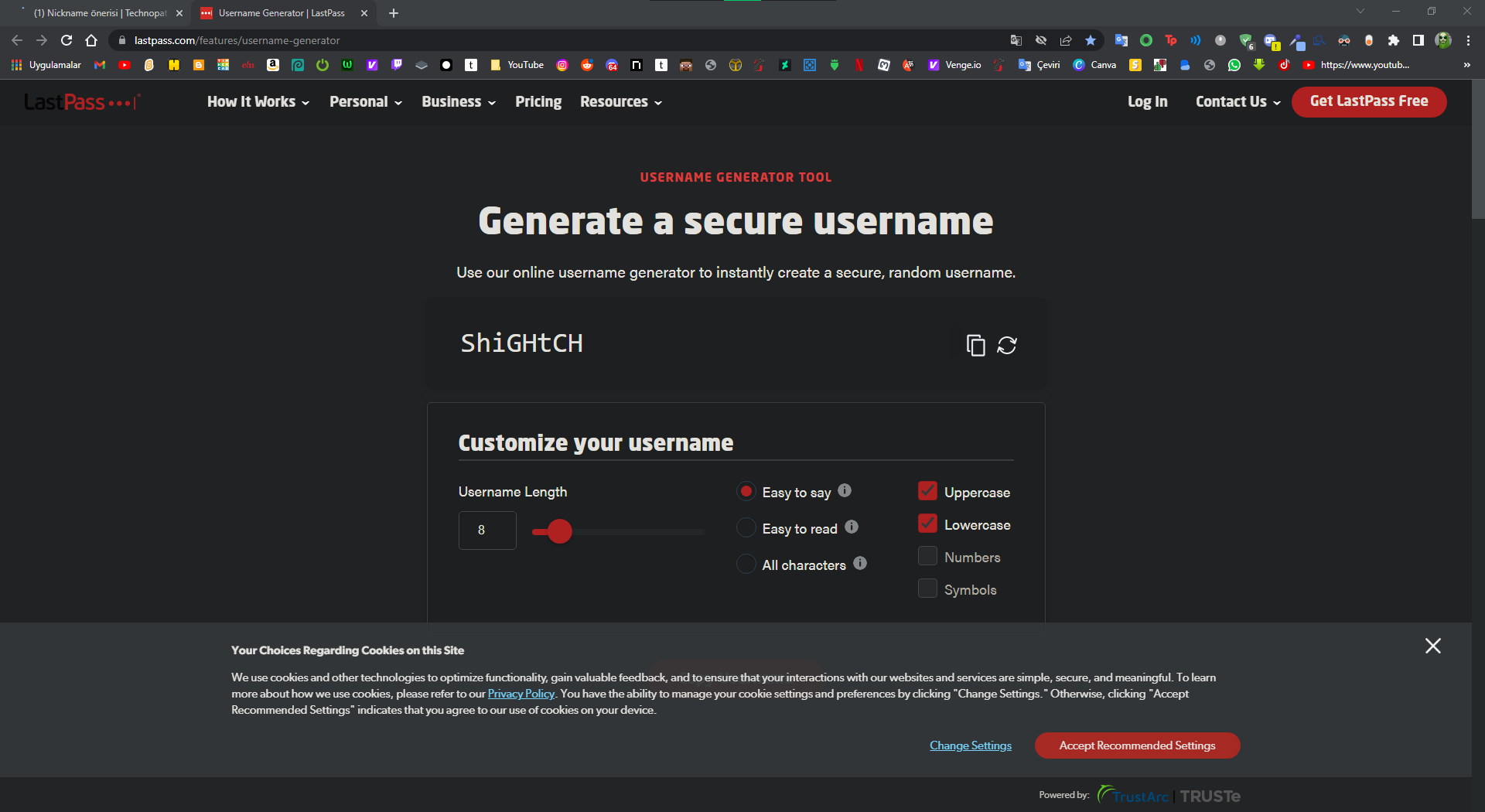Copy the generated username ShiGHtCH

click(x=975, y=345)
